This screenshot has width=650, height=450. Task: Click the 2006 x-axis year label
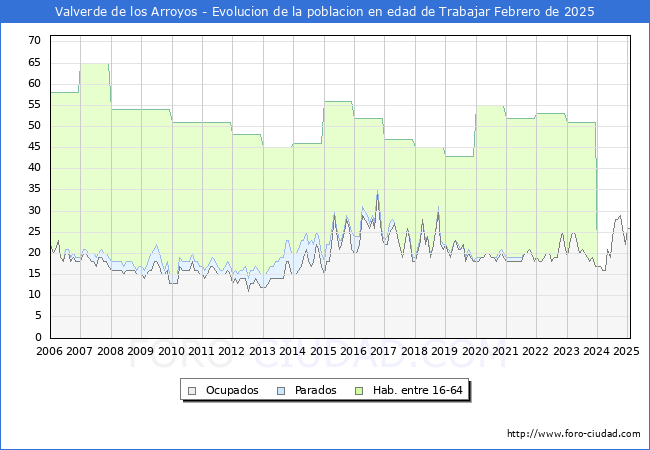point(49,351)
